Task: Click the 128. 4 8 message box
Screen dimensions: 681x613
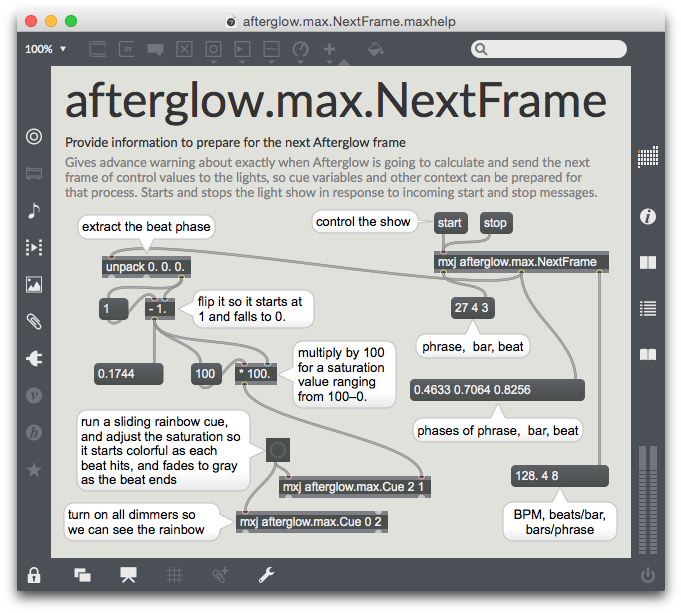Action: pyautogui.click(x=560, y=476)
